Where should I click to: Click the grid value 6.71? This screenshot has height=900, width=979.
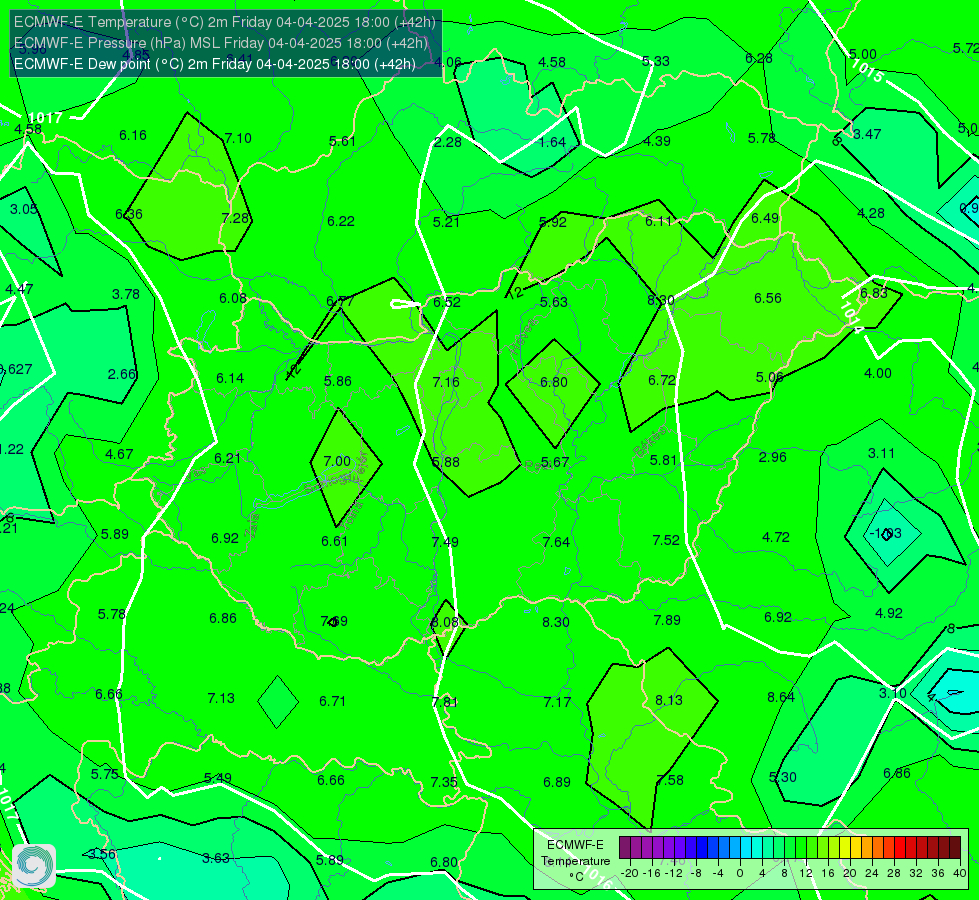[333, 701]
